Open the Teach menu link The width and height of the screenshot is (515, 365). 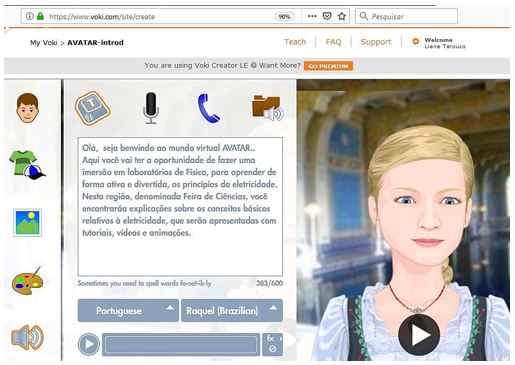(x=295, y=42)
